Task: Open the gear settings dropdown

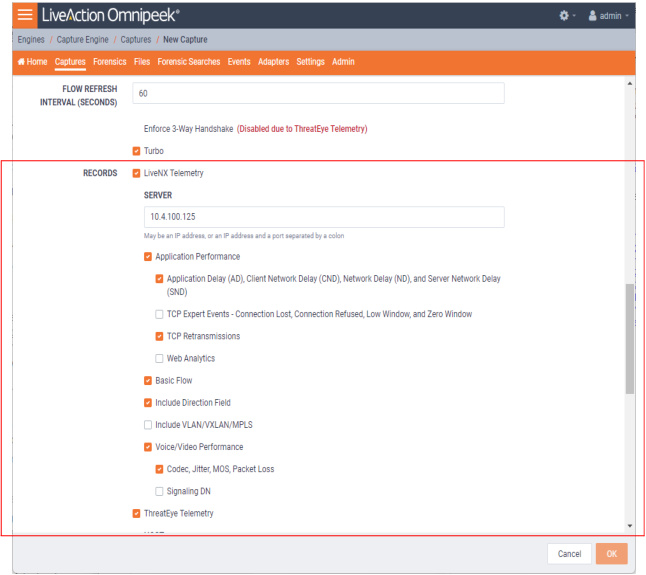Action: tap(567, 16)
